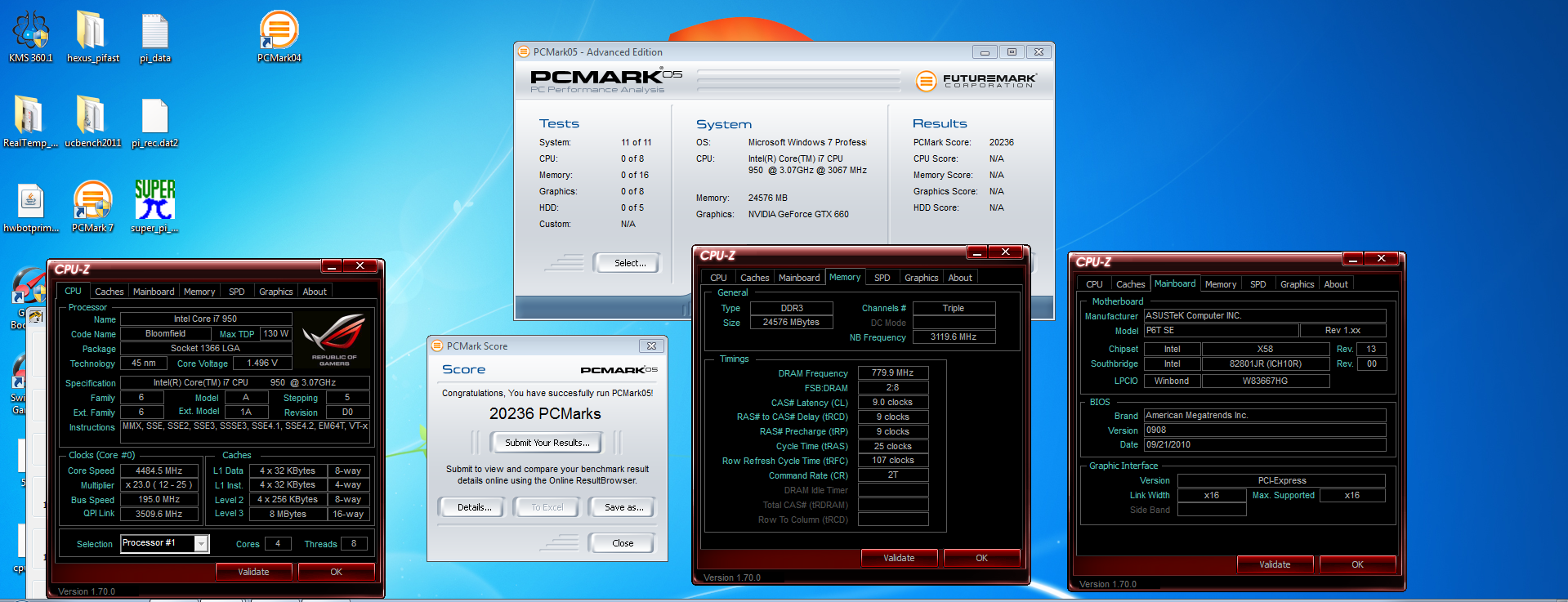Launch the PCMark04 shortcut
Viewport: 1568px width, 602px height.
pyautogui.click(x=279, y=37)
